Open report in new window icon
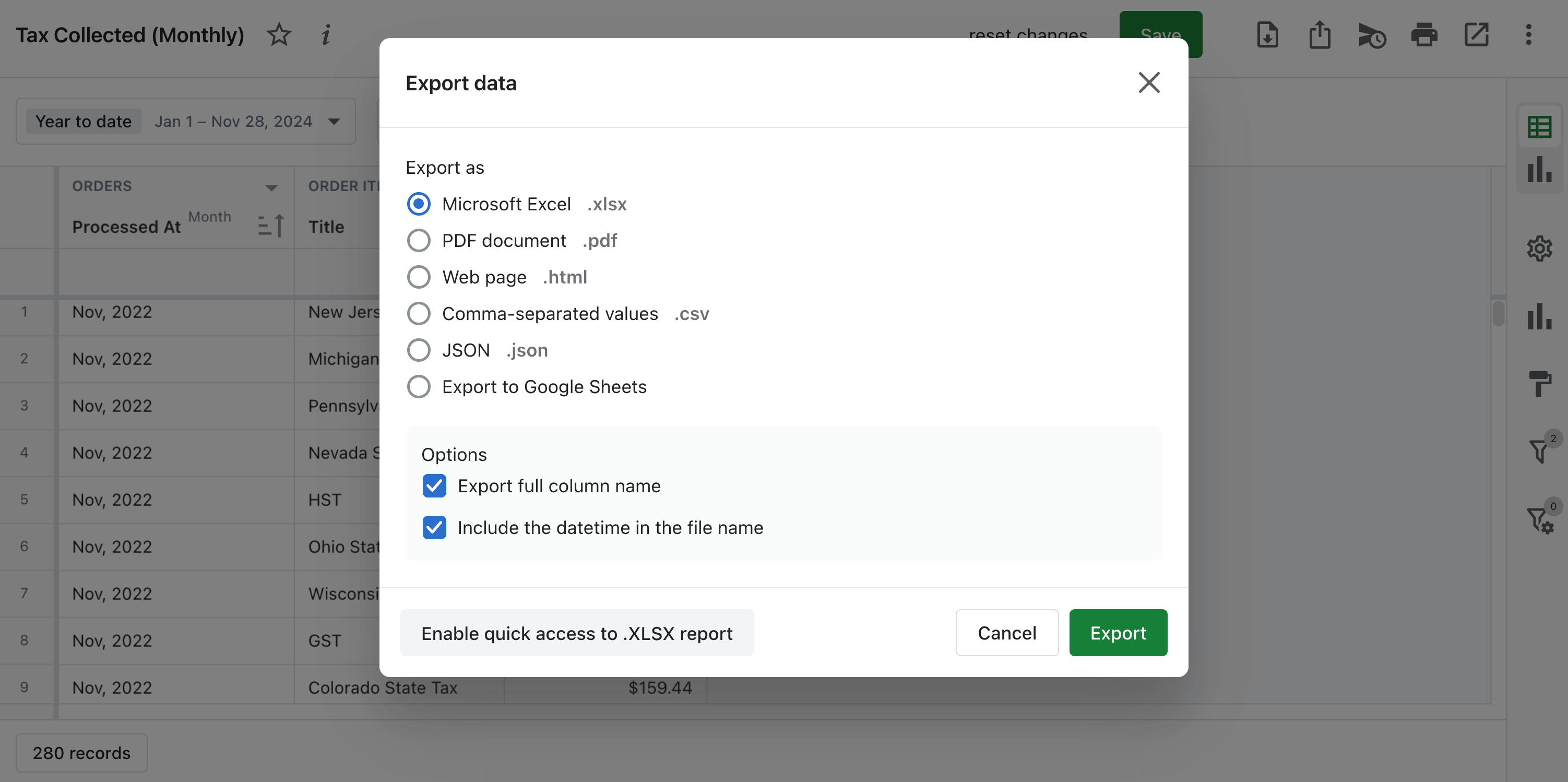The height and width of the screenshot is (782, 1568). [1476, 34]
